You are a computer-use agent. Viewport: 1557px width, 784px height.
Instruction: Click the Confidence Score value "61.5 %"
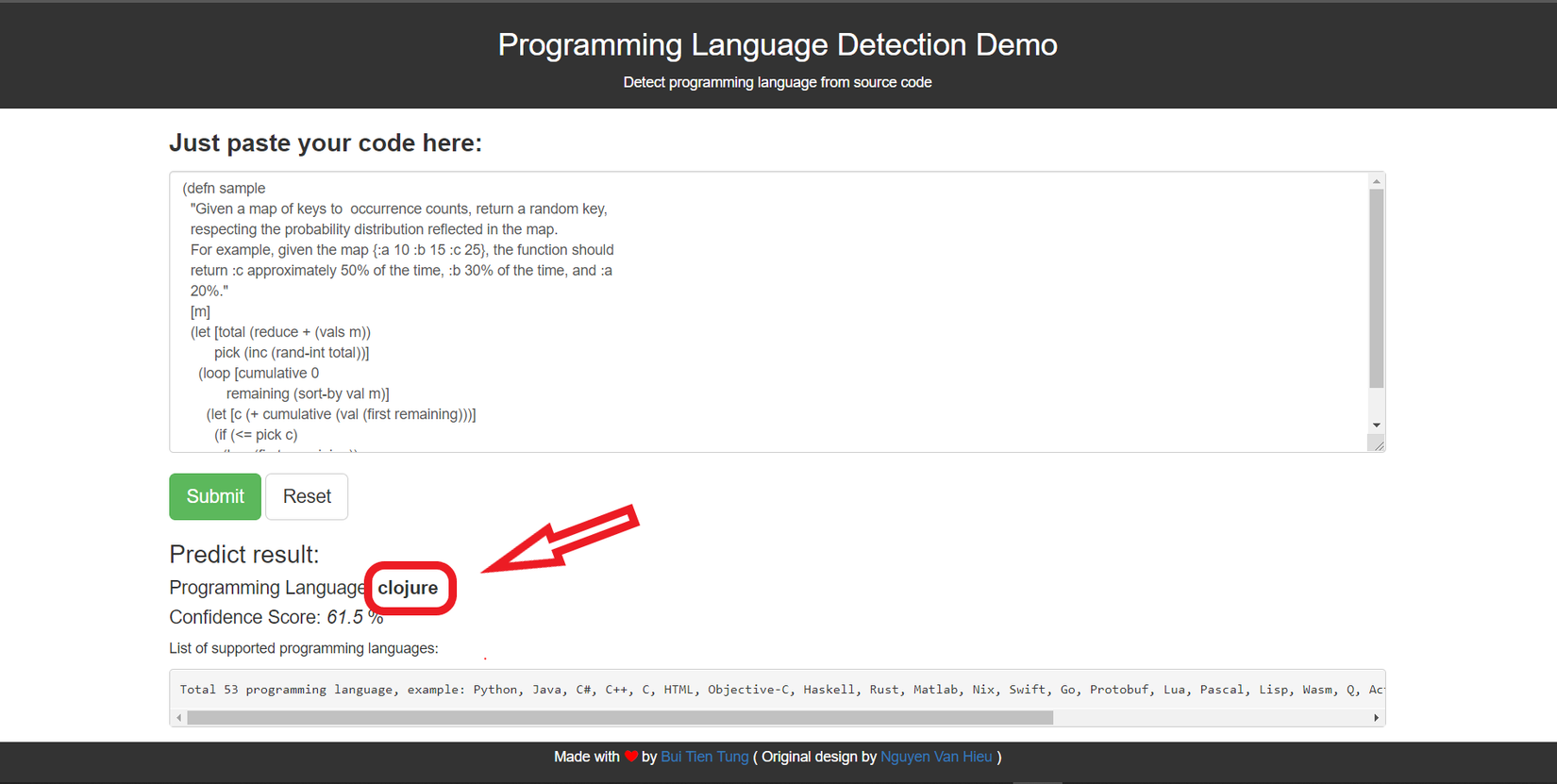355,617
